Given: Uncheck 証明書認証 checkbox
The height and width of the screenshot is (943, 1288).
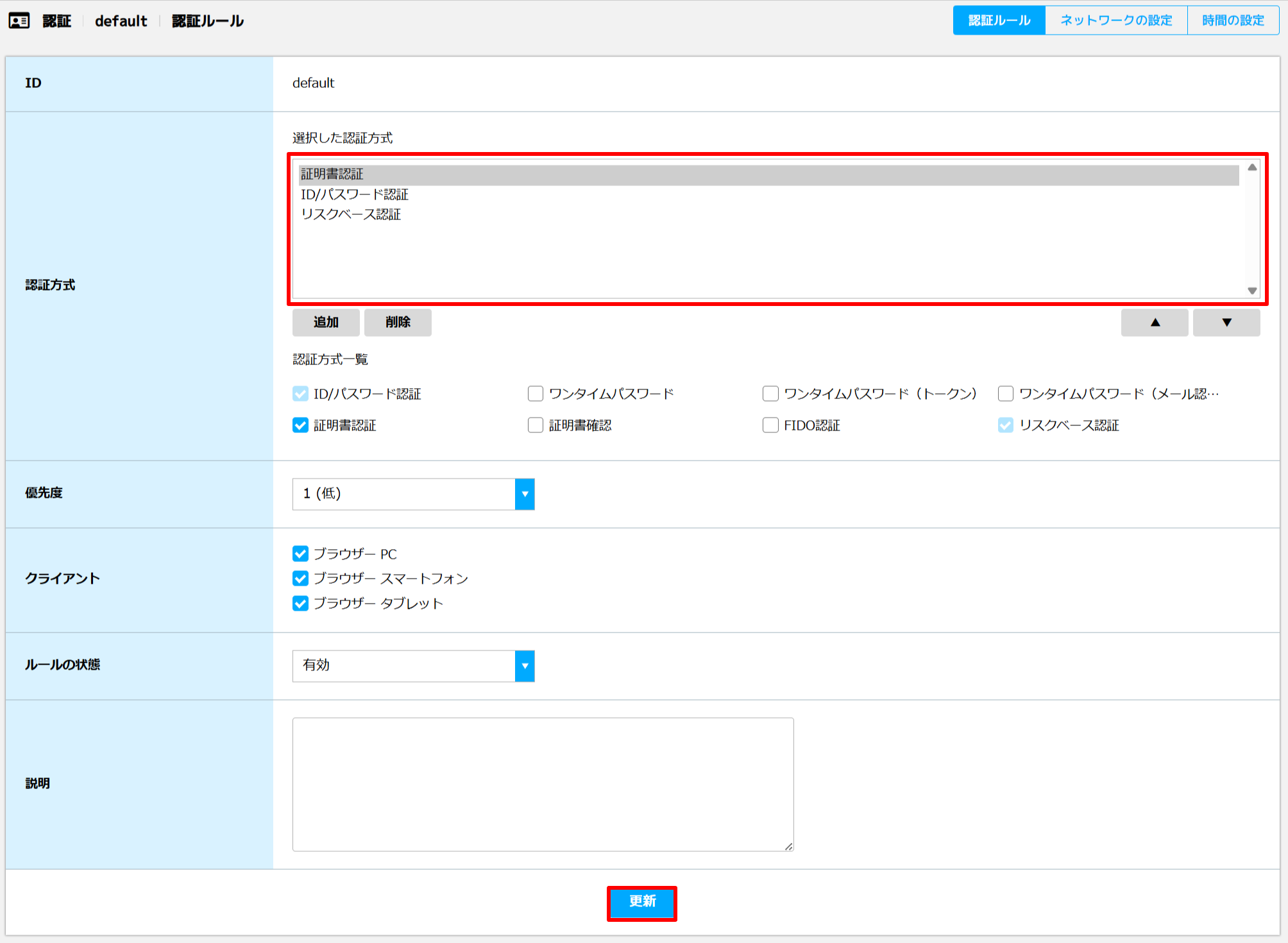Looking at the screenshot, I should click(300, 425).
